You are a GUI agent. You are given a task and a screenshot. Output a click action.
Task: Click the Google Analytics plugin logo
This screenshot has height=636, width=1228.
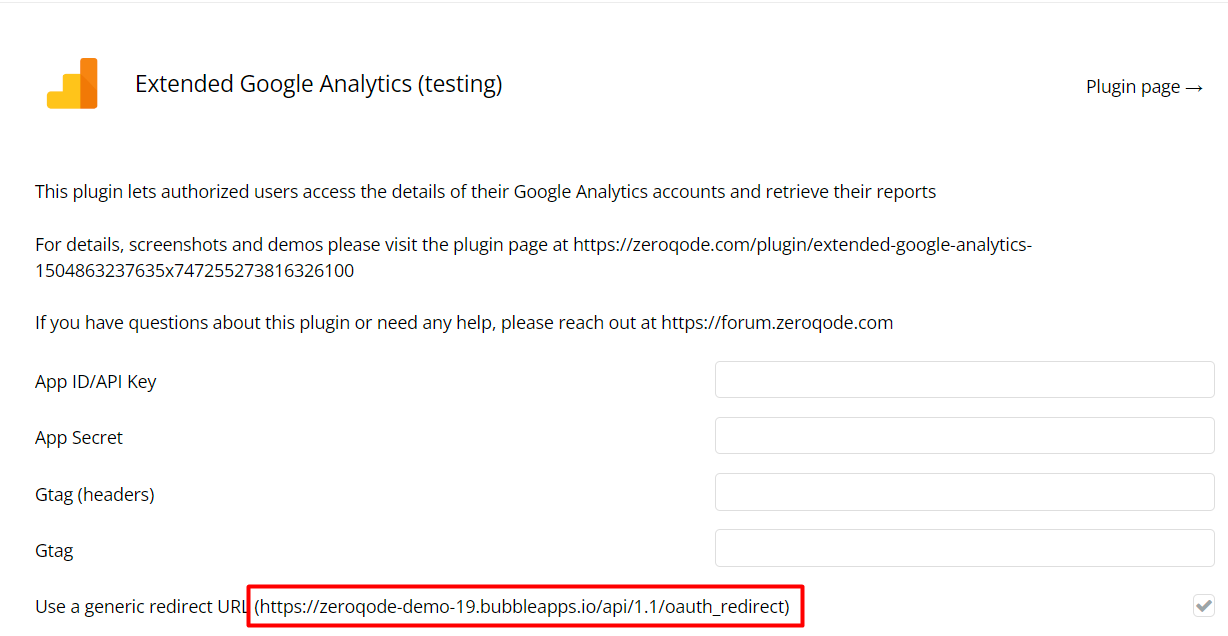pyautogui.click(x=72, y=84)
